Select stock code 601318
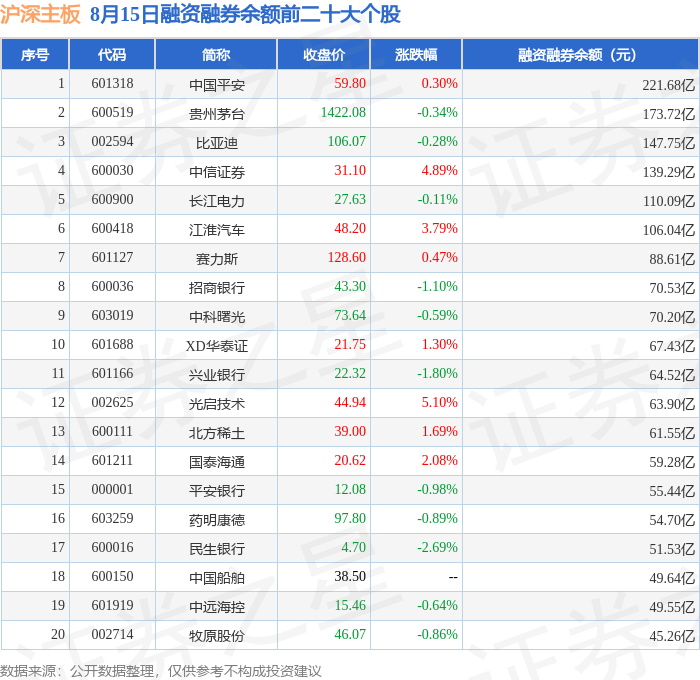The width and height of the screenshot is (700, 680). (112, 83)
